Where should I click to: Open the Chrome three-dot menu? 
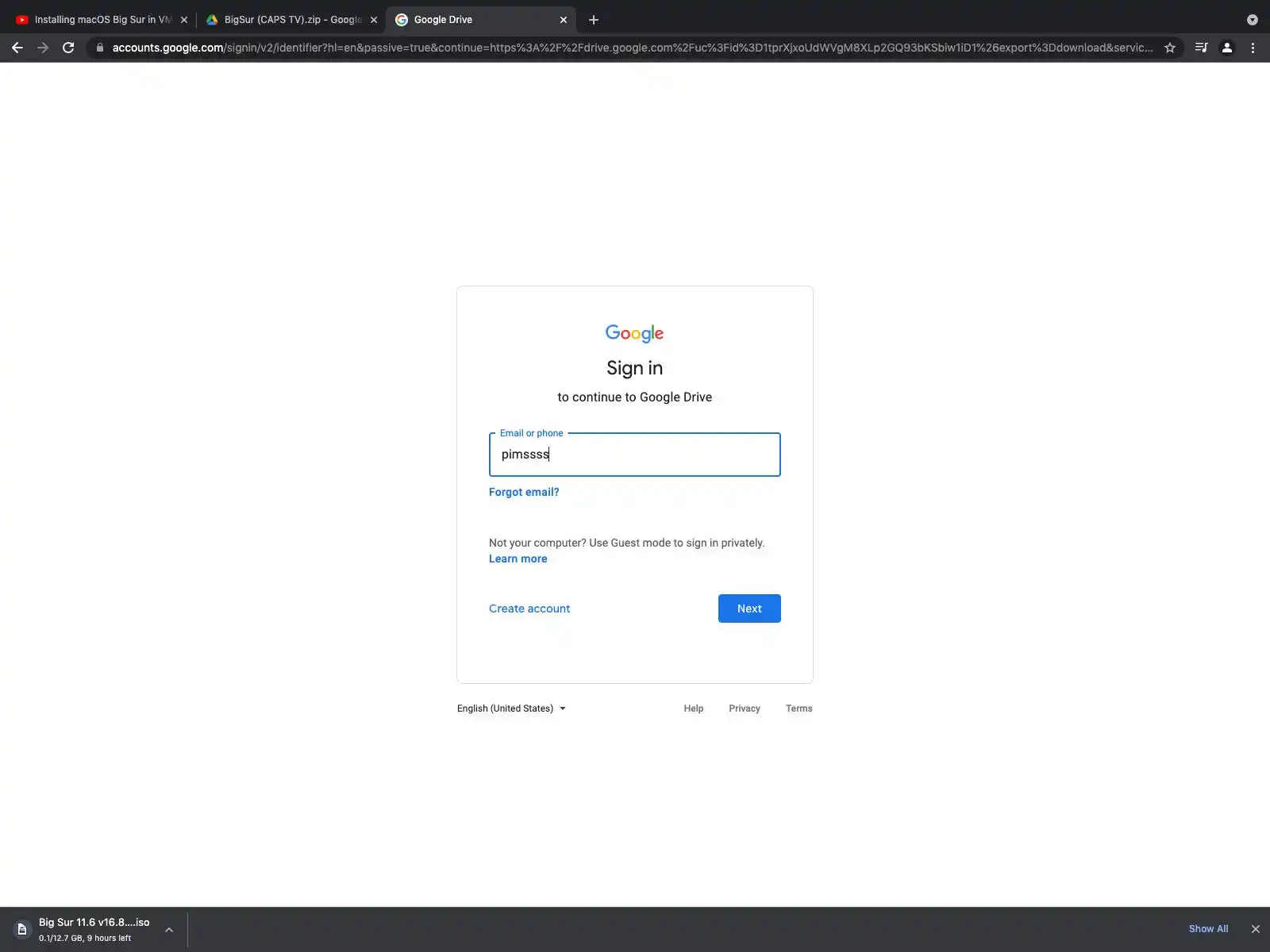point(1253,48)
